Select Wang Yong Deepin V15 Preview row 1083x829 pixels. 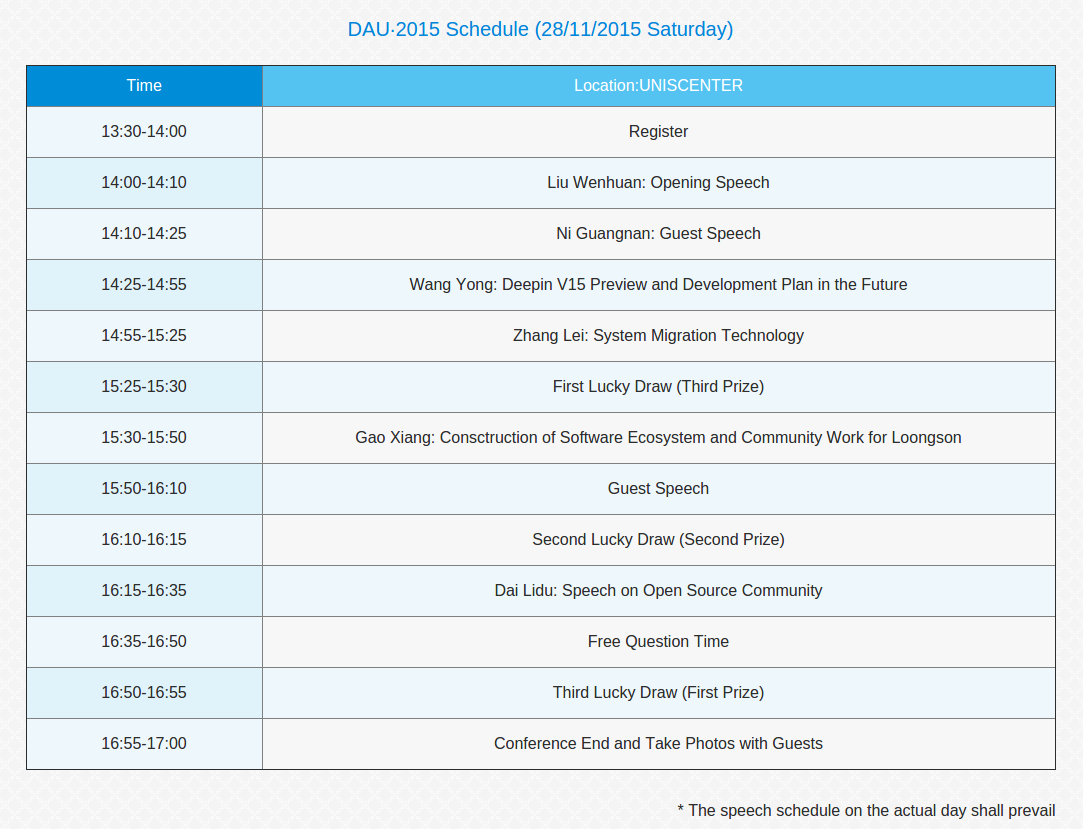click(x=659, y=285)
